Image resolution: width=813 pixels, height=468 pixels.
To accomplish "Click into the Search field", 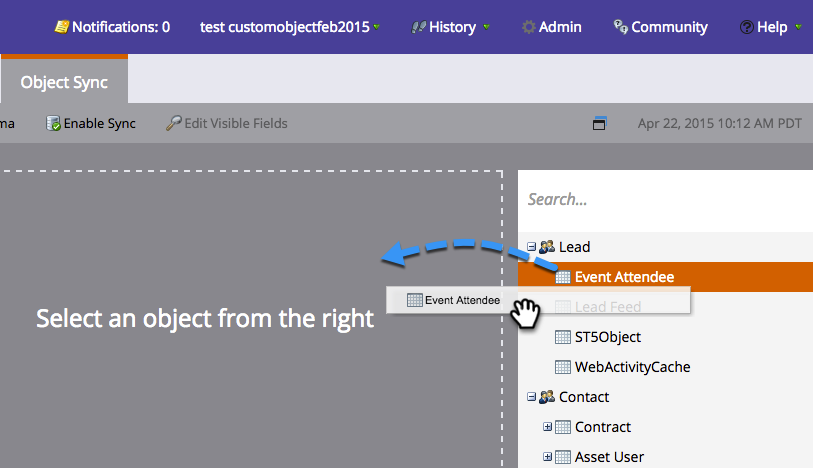I will point(665,200).
